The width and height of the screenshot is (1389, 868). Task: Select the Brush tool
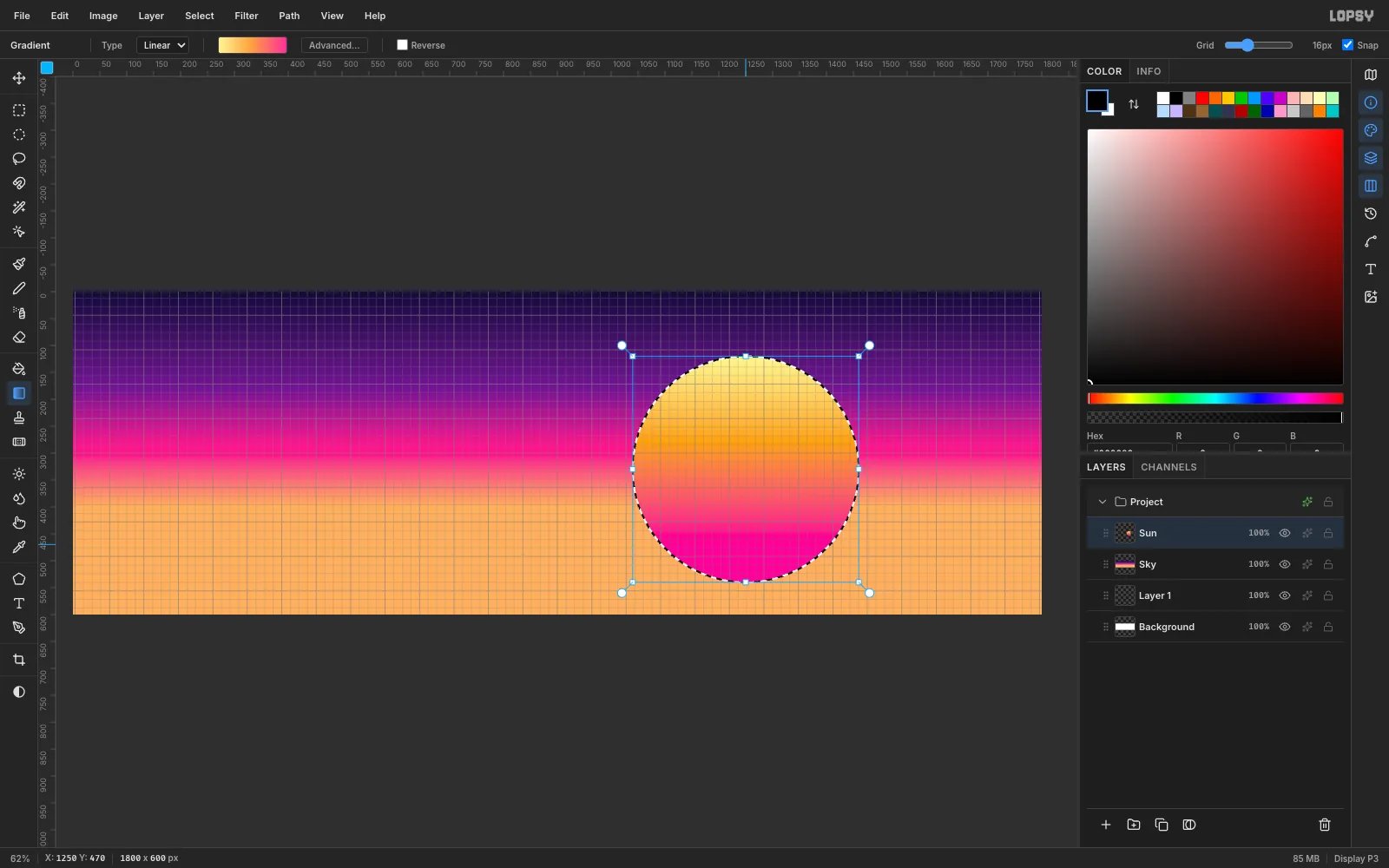click(x=19, y=264)
